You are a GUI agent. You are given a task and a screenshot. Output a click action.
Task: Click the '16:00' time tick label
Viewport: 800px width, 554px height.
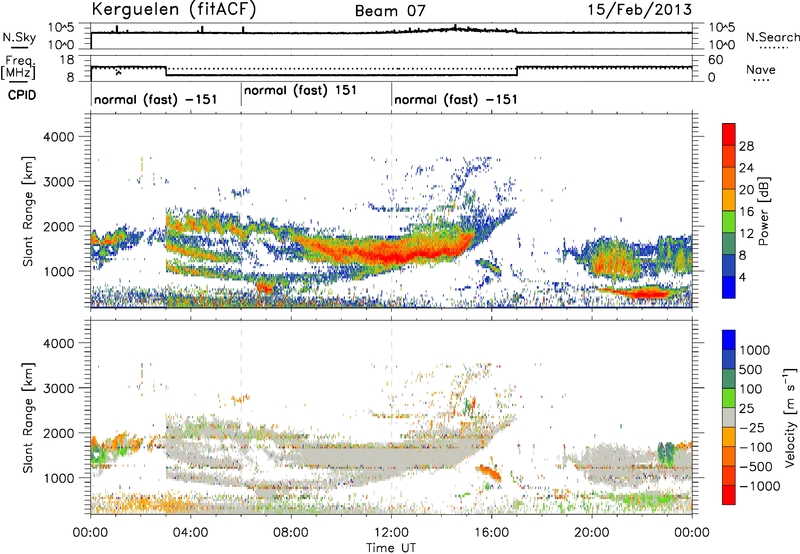click(x=491, y=533)
